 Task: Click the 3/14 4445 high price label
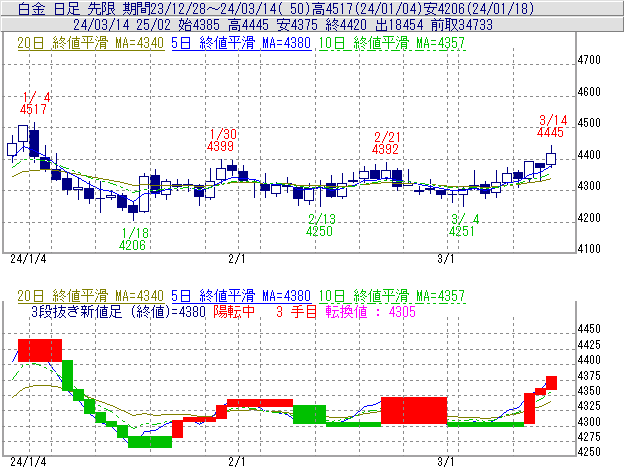(551, 126)
